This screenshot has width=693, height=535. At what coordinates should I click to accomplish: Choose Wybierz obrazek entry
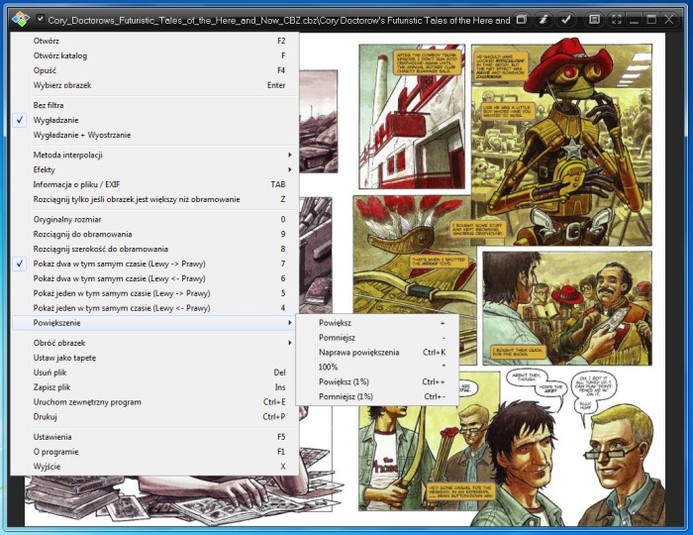[155, 85]
